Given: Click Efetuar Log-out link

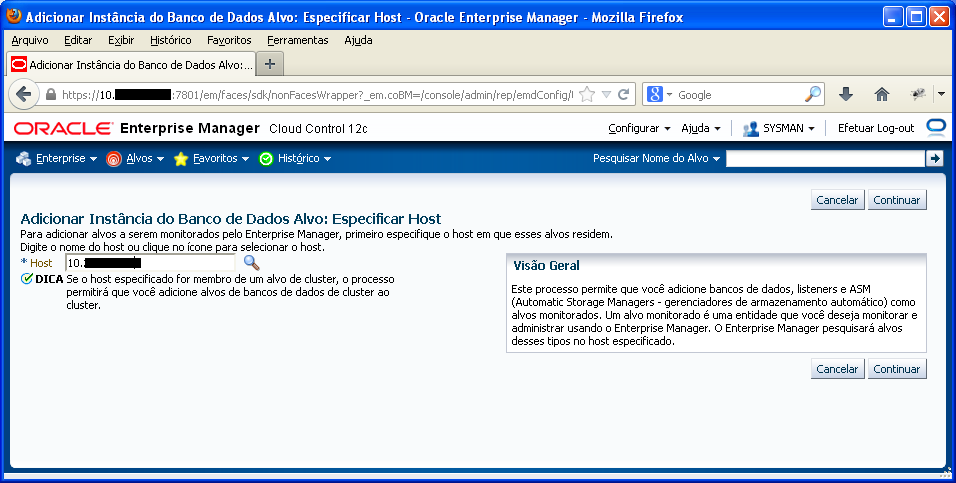Looking at the screenshot, I should point(876,128).
